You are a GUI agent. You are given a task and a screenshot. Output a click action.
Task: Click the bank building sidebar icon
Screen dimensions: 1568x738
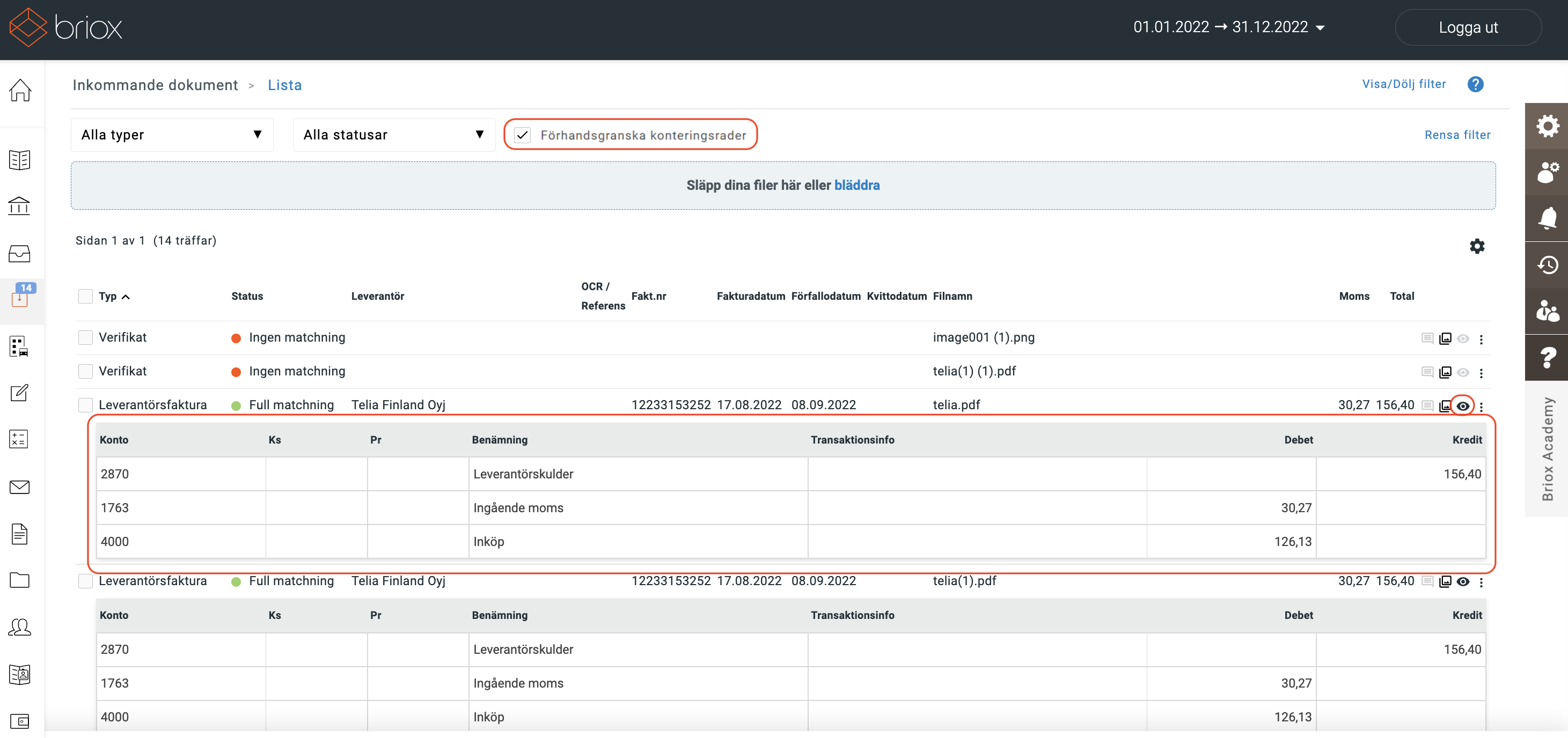(x=19, y=206)
